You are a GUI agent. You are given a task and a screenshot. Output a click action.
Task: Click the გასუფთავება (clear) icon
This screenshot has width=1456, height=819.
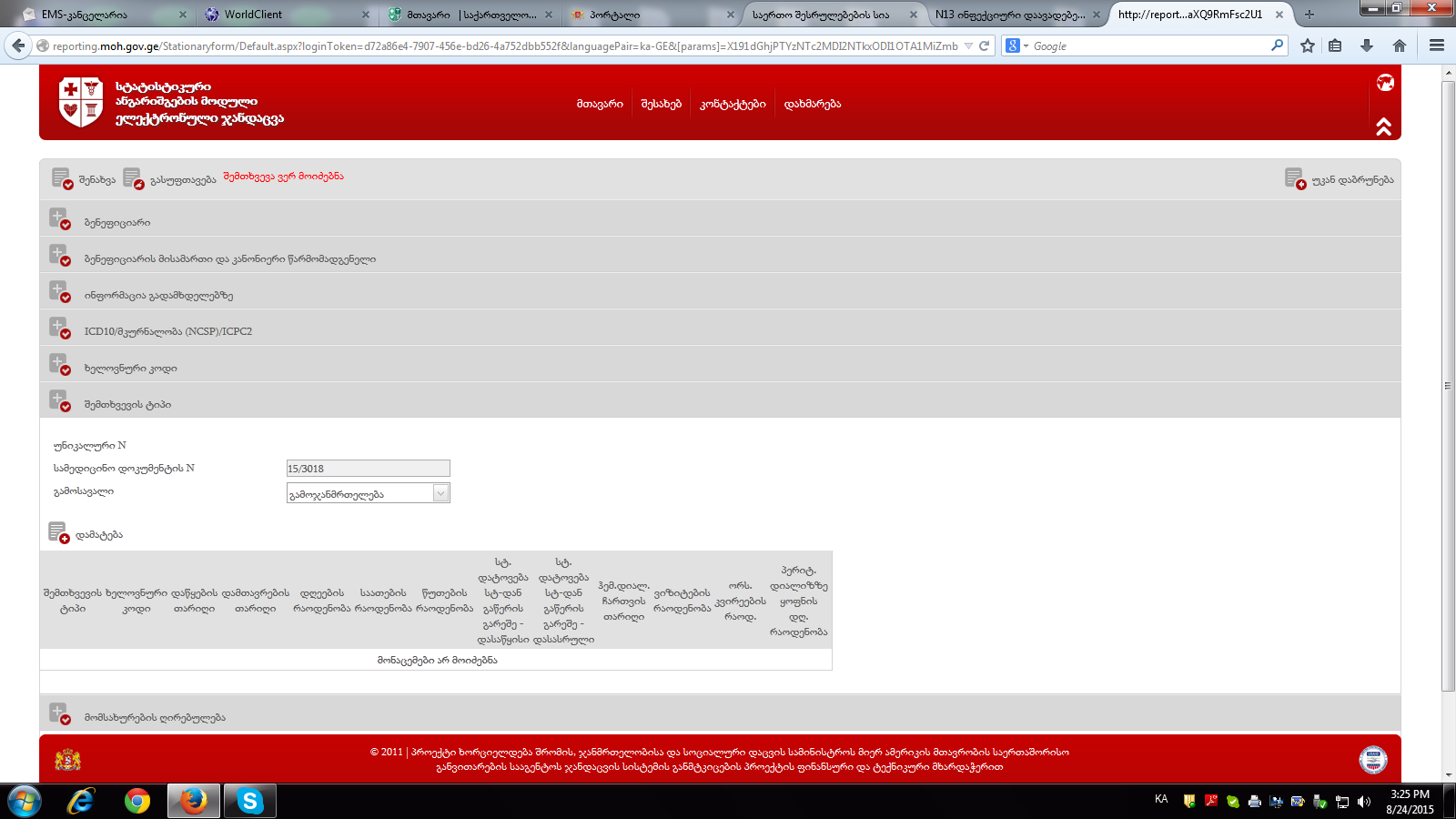point(133,178)
